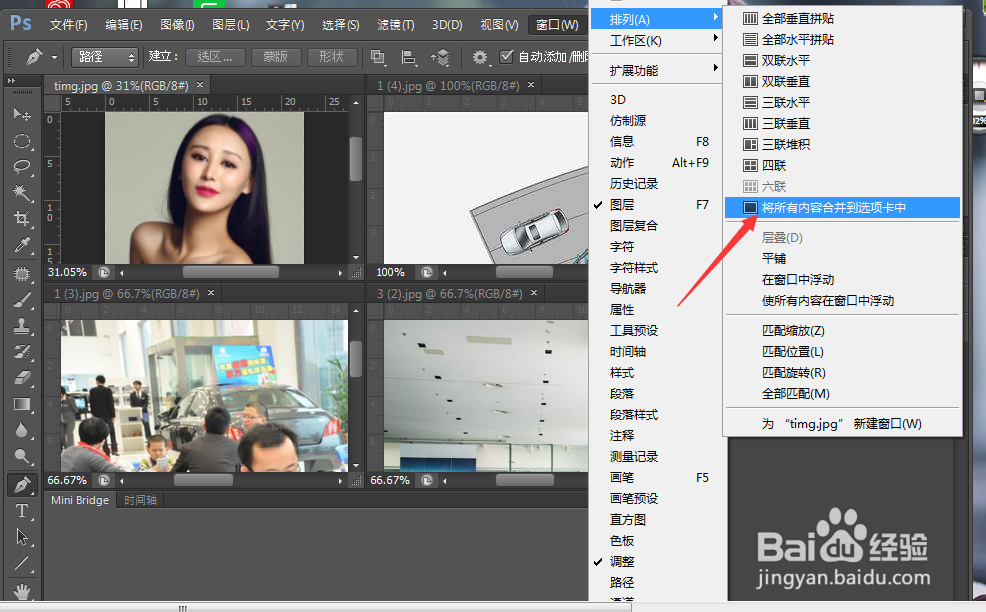Viewport: 986px width, 612px height.
Task: Click the 66.67% zoom field for 1 (3).jpg
Action: coord(65,480)
